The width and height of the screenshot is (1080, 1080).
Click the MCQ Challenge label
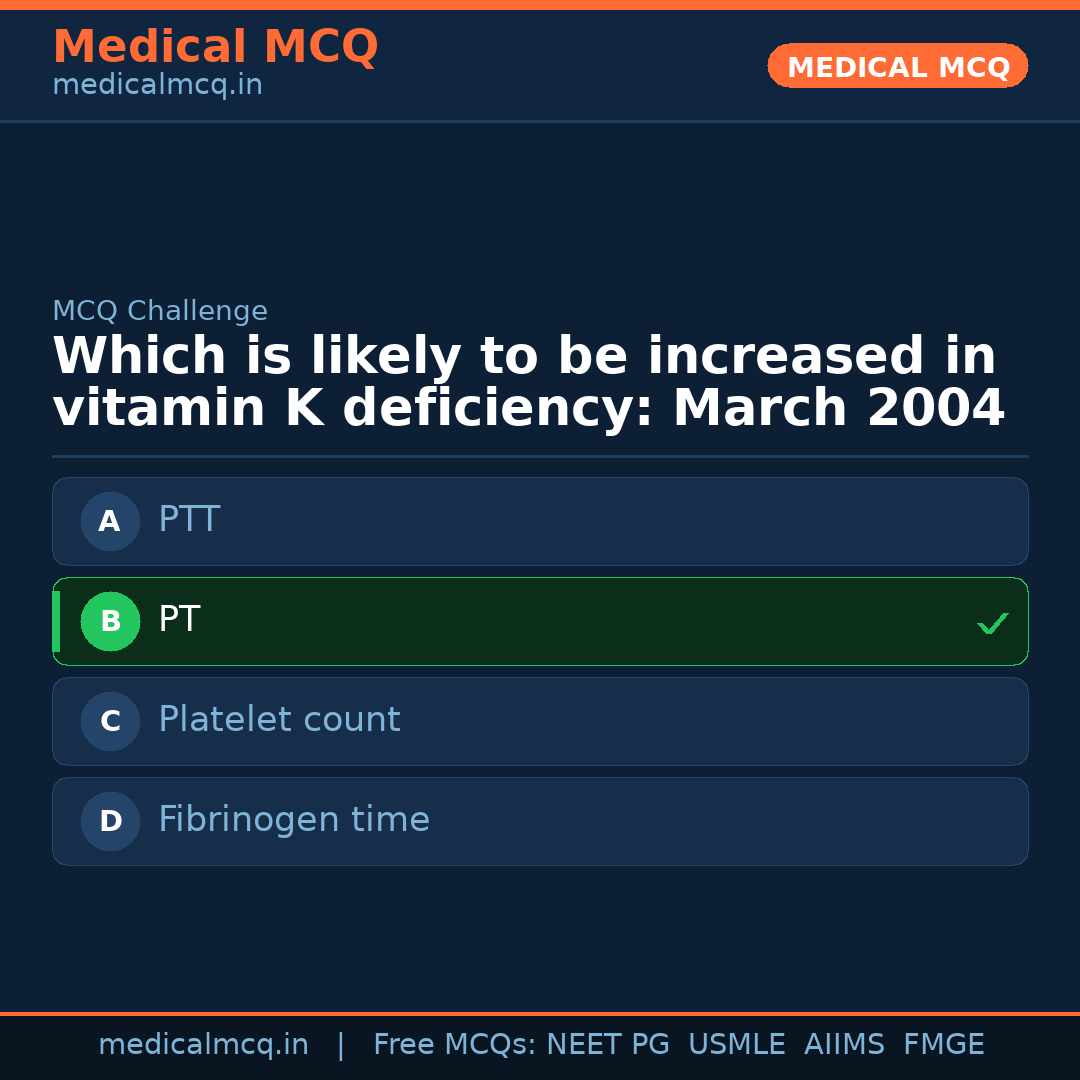coord(160,311)
